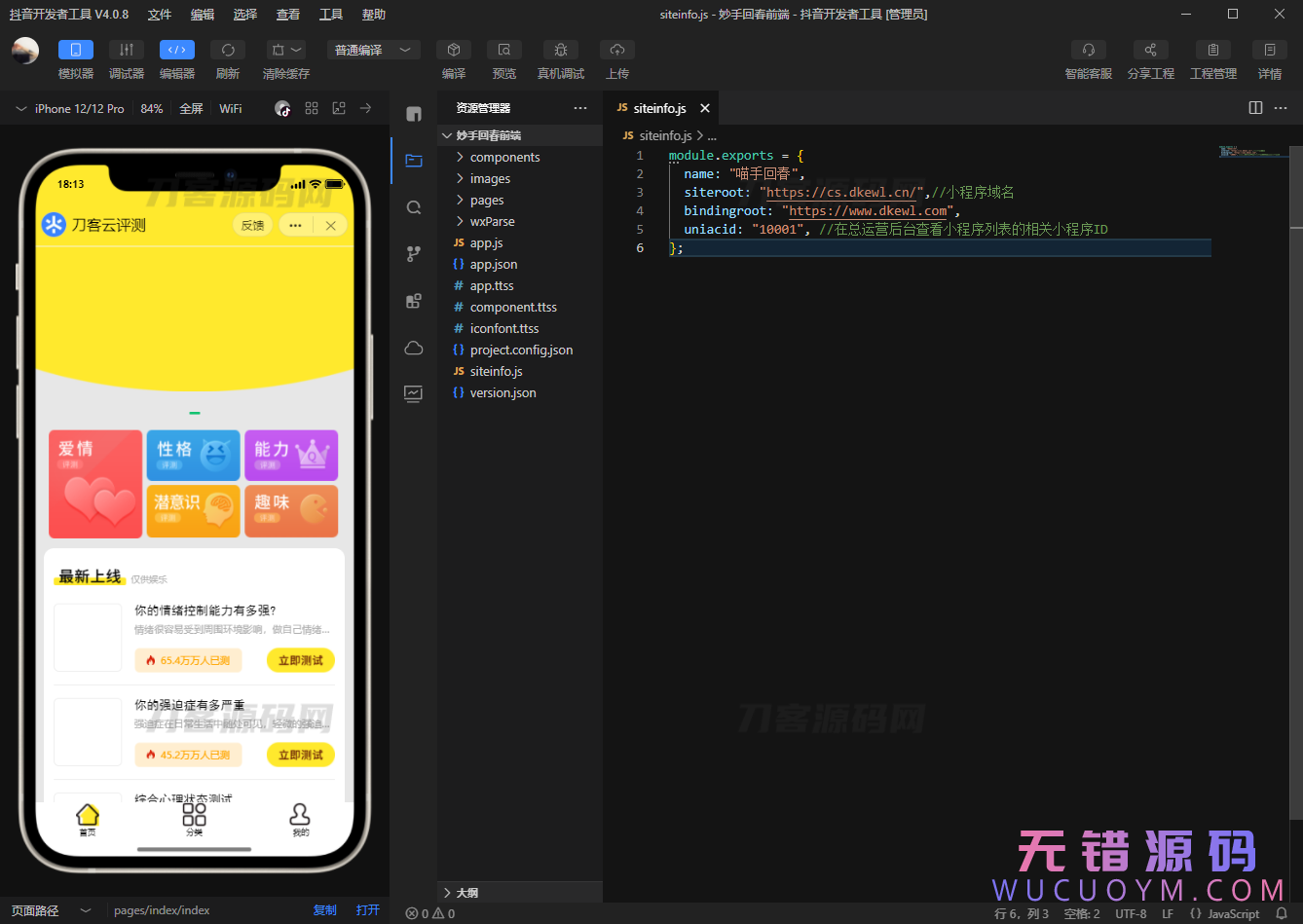The height and width of the screenshot is (924, 1303).
Task: Open the 工具 menu
Action: tap(331, 14)
